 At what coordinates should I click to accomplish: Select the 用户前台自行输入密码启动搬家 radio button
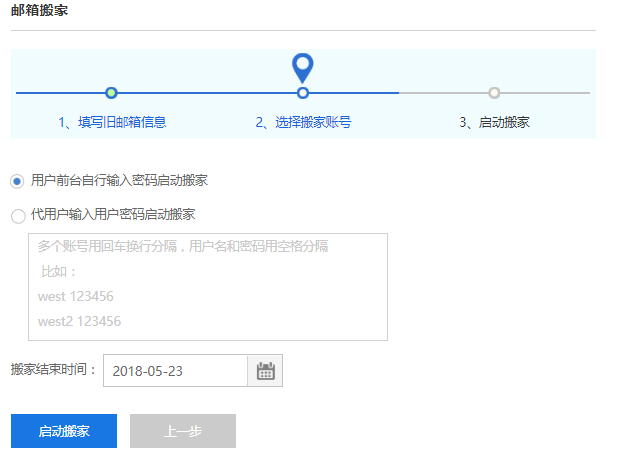[x=17, y=181]
